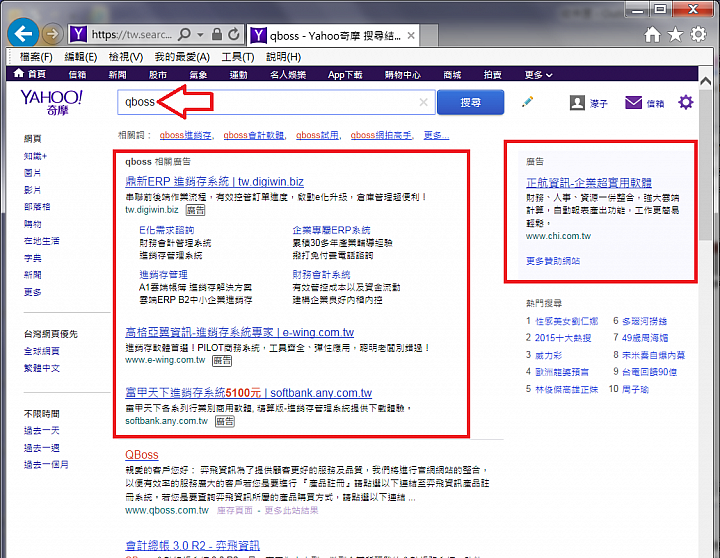720x558 pixels.
Task: Click the blue 搜尋 button
Action: pos(470,102)
